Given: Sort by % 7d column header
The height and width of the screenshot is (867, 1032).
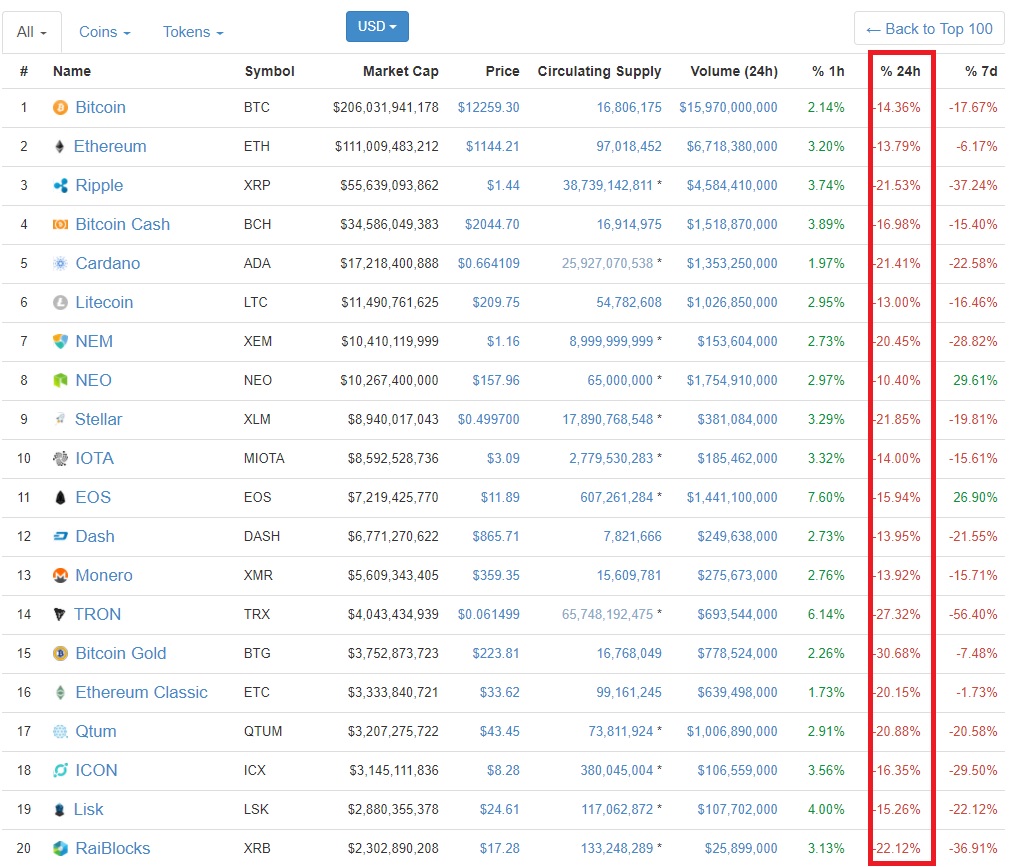Looking at the screenshot, I should click(x=981, y=71).
